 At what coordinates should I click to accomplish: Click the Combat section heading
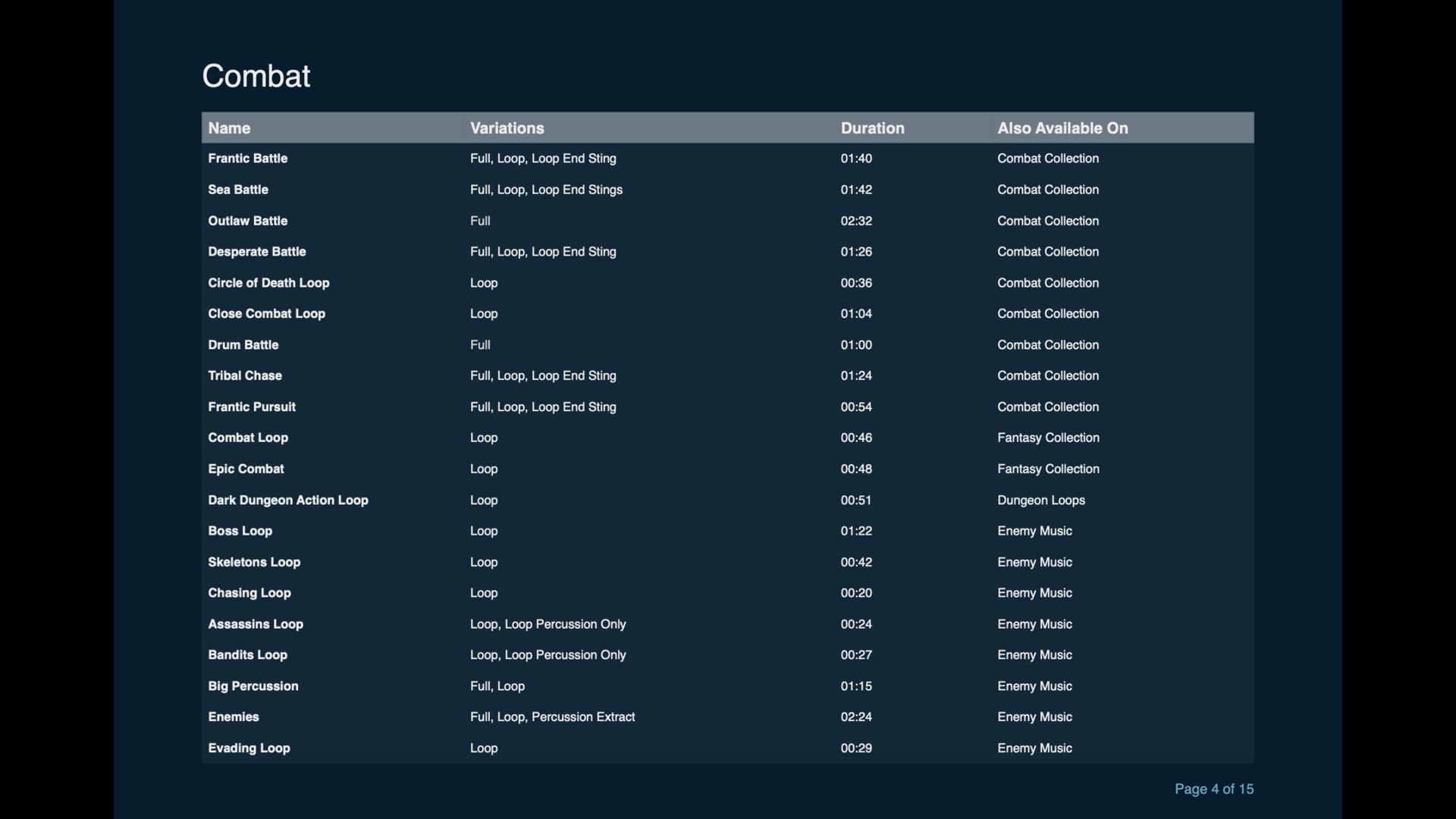coord(256,76)
